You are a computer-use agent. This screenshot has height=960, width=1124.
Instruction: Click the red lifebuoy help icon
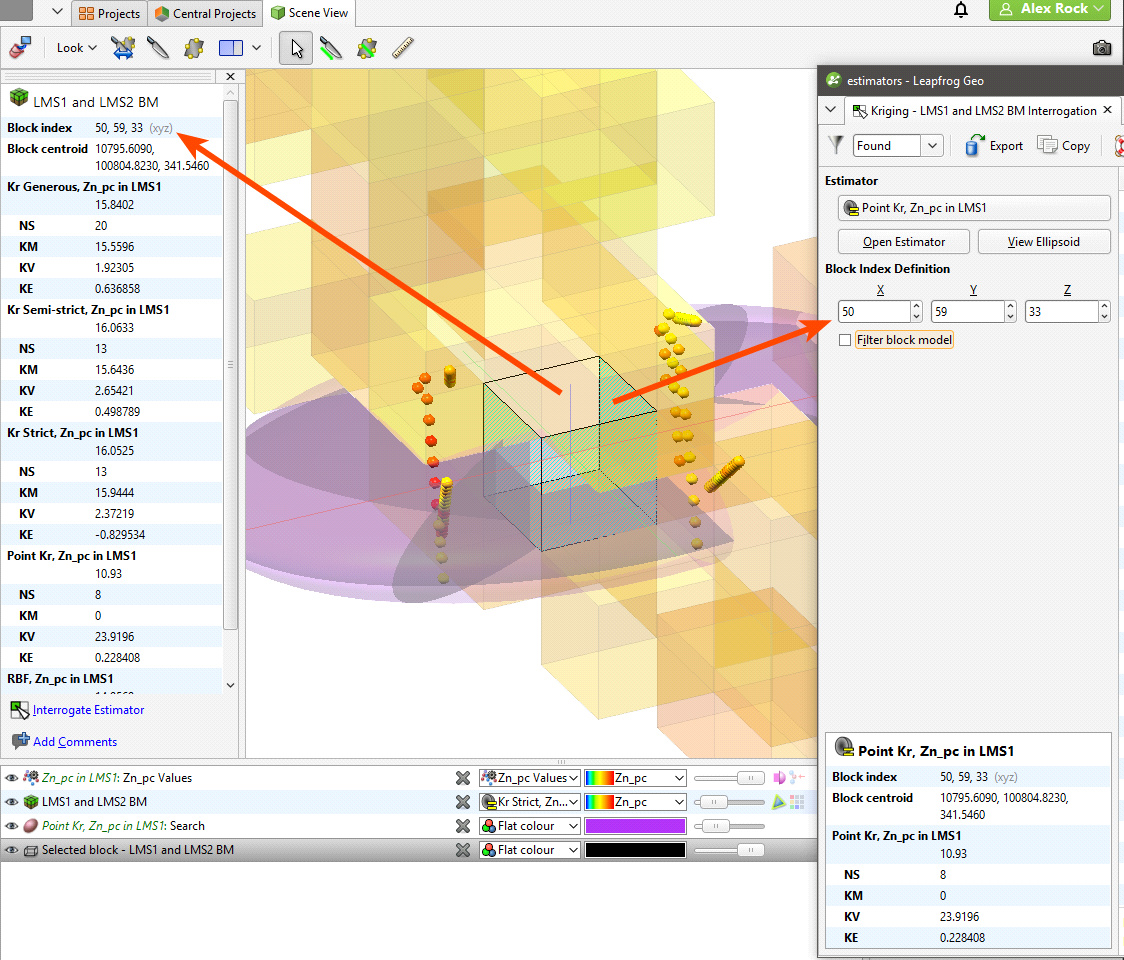point(1119,146)
